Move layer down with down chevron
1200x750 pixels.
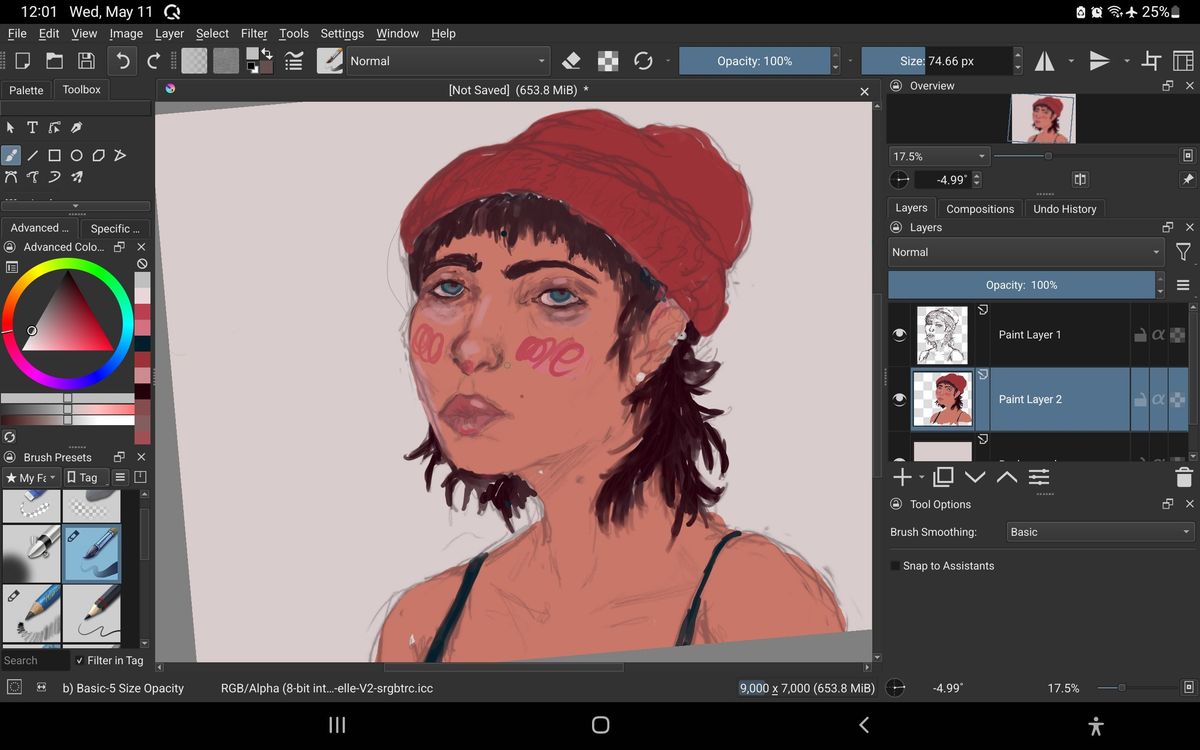pos(975,477)
